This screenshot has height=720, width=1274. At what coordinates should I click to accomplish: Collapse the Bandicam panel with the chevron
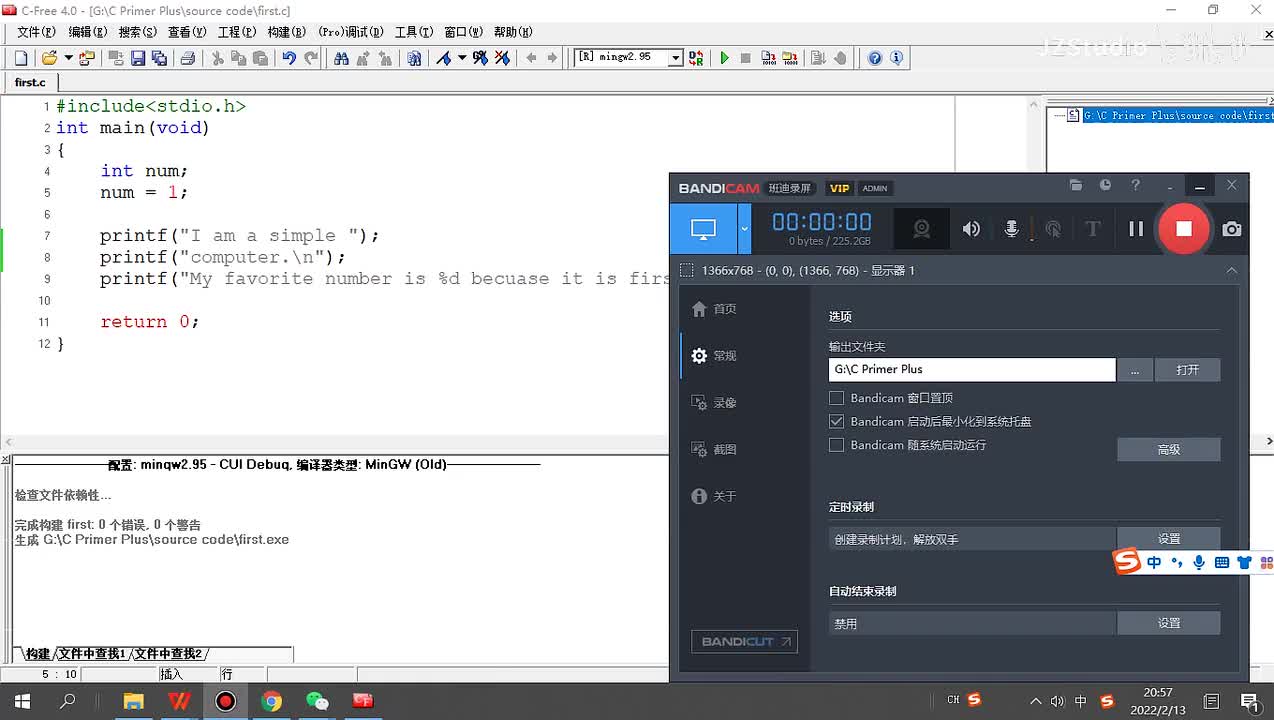tap(1232, 270)
